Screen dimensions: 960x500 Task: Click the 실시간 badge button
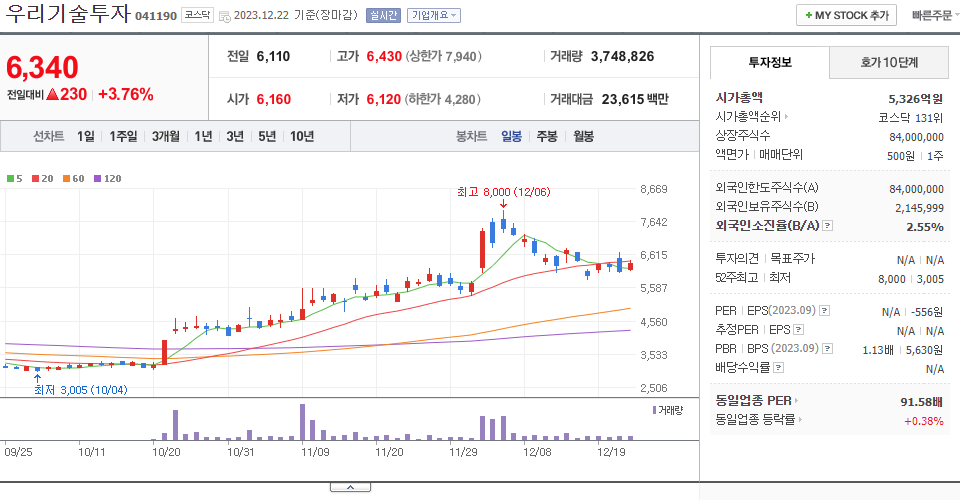coord(383,15)
